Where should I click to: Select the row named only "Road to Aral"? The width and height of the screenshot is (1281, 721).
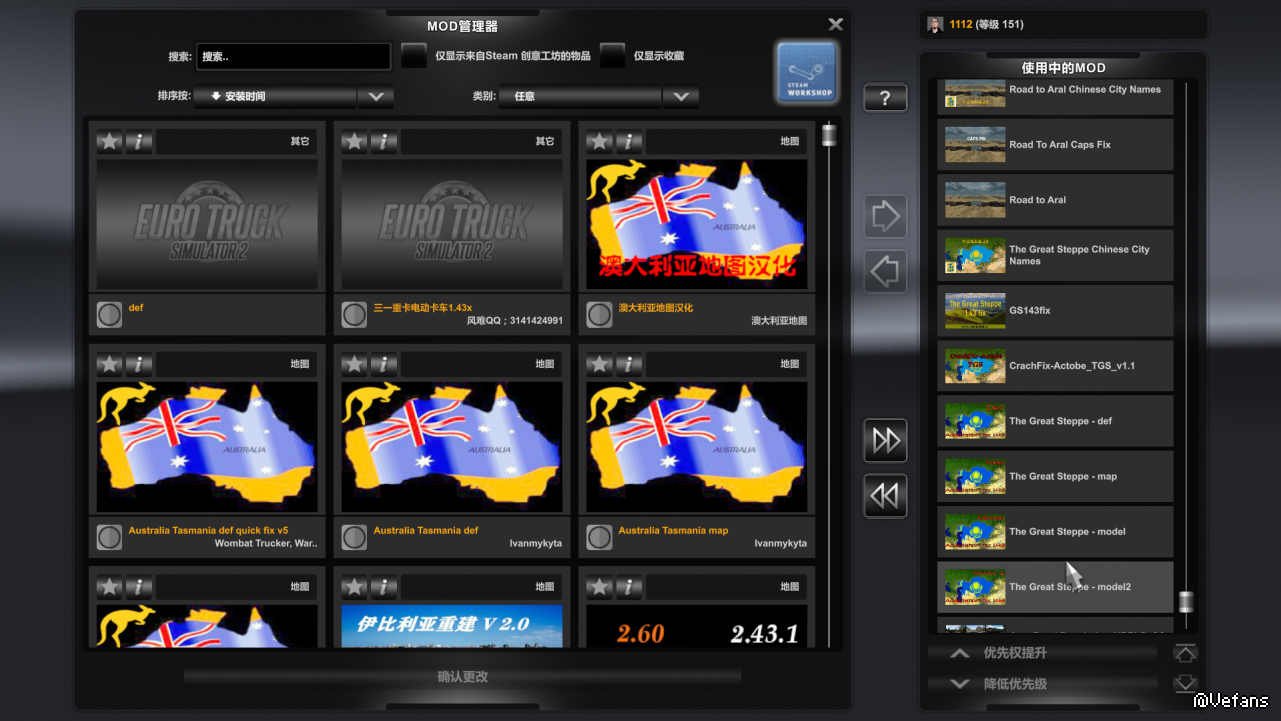[x=1055, y=200]
